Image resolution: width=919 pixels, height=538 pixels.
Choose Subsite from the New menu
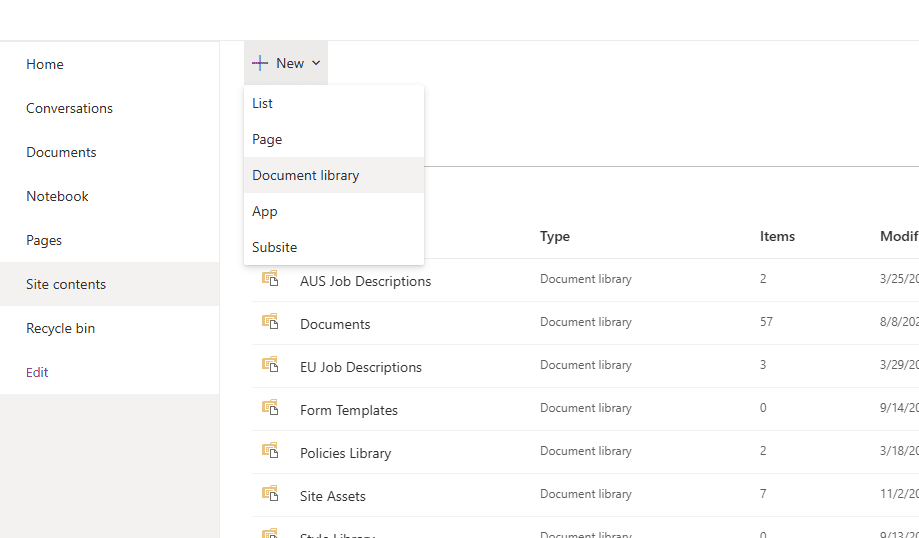pyautogui.click(x=275, y=247)
